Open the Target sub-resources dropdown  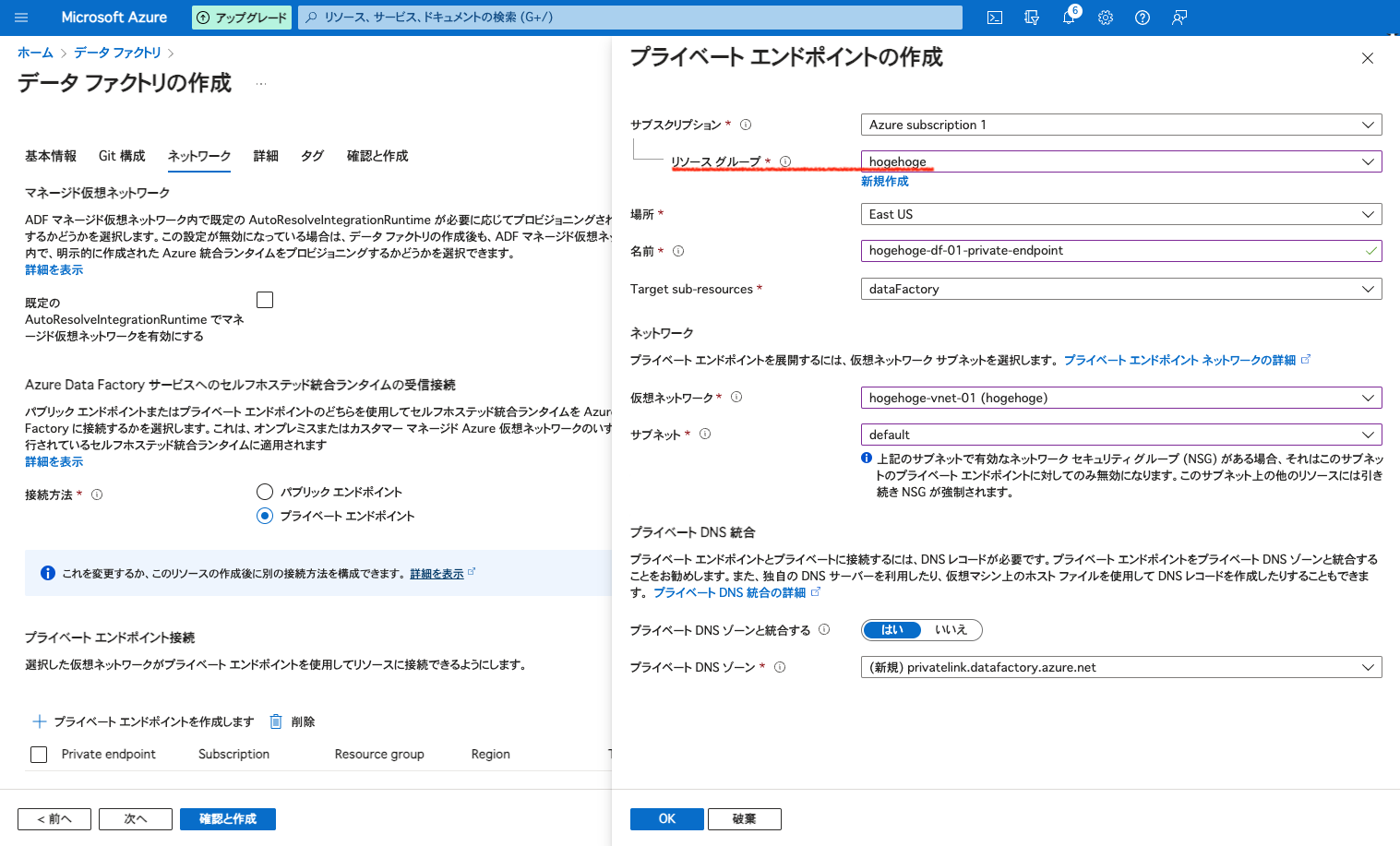tap(1121, 289)
